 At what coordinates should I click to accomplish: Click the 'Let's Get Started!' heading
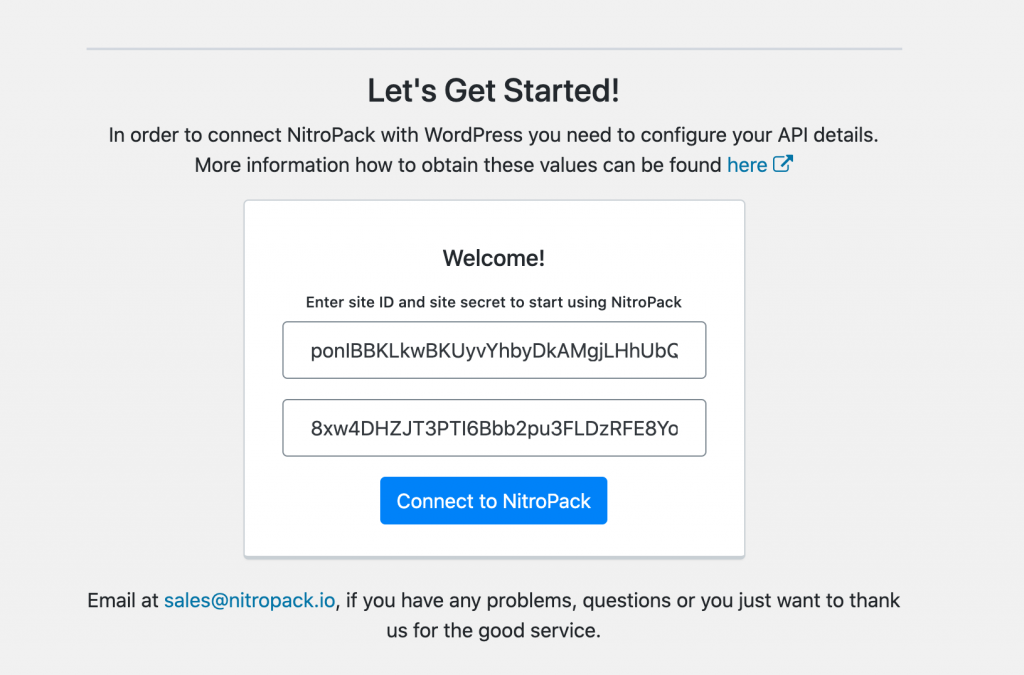[494, 91]
